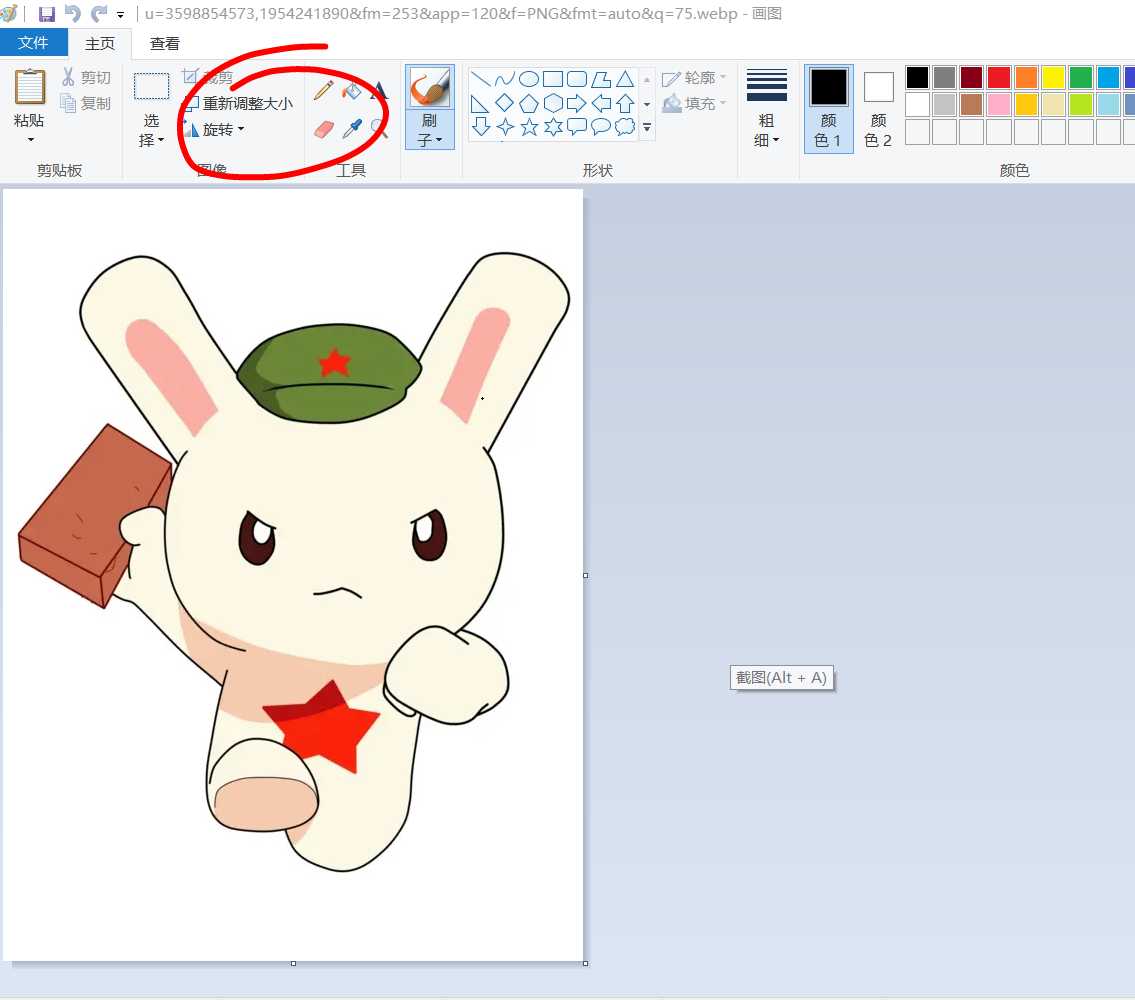
Task: Pick the brown color swatch
Action: (971, 104)
